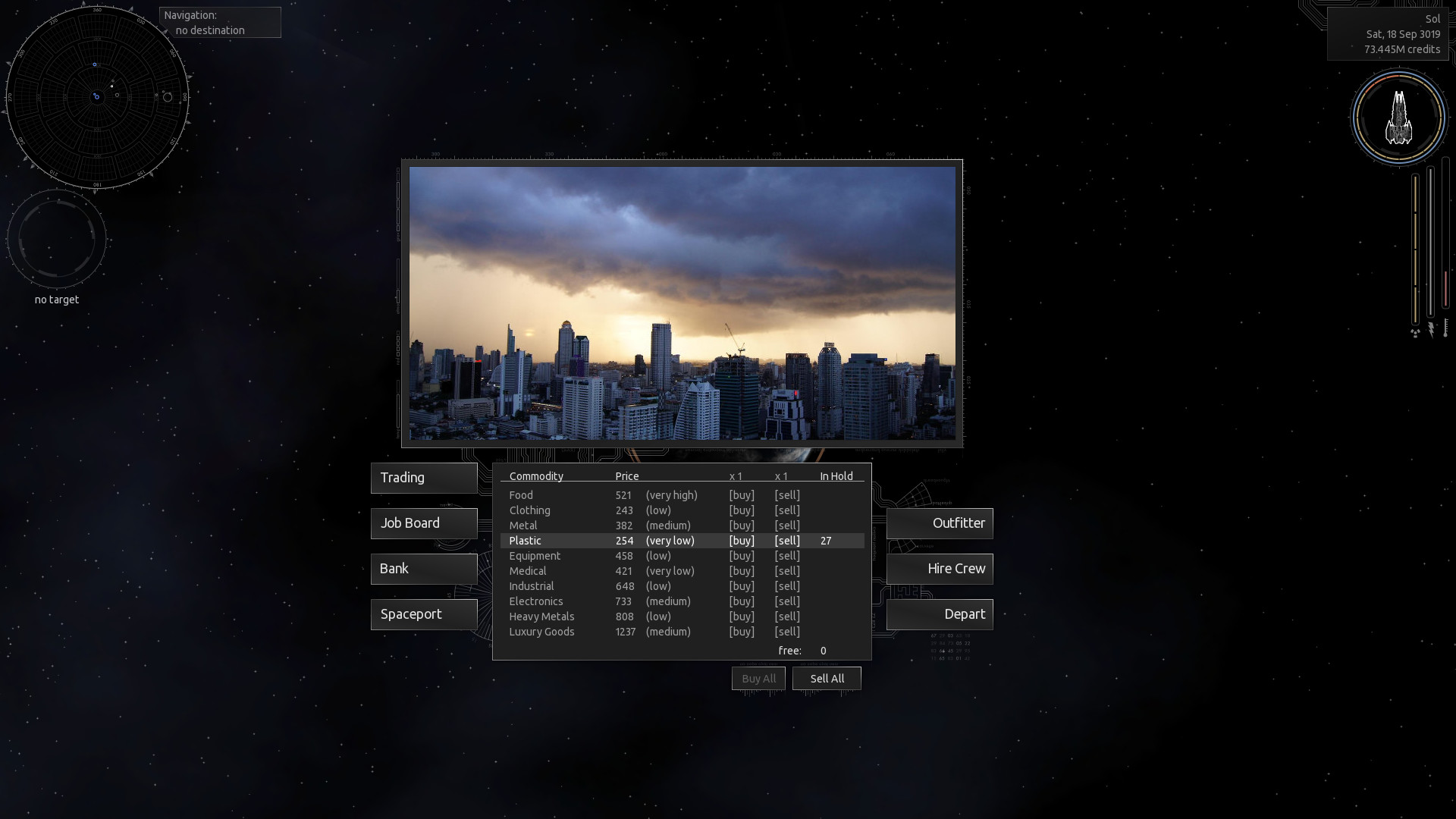This screenshot has height=819, width=1456.
Task: Sell one unit of Plastic
Action: (787, 541)
